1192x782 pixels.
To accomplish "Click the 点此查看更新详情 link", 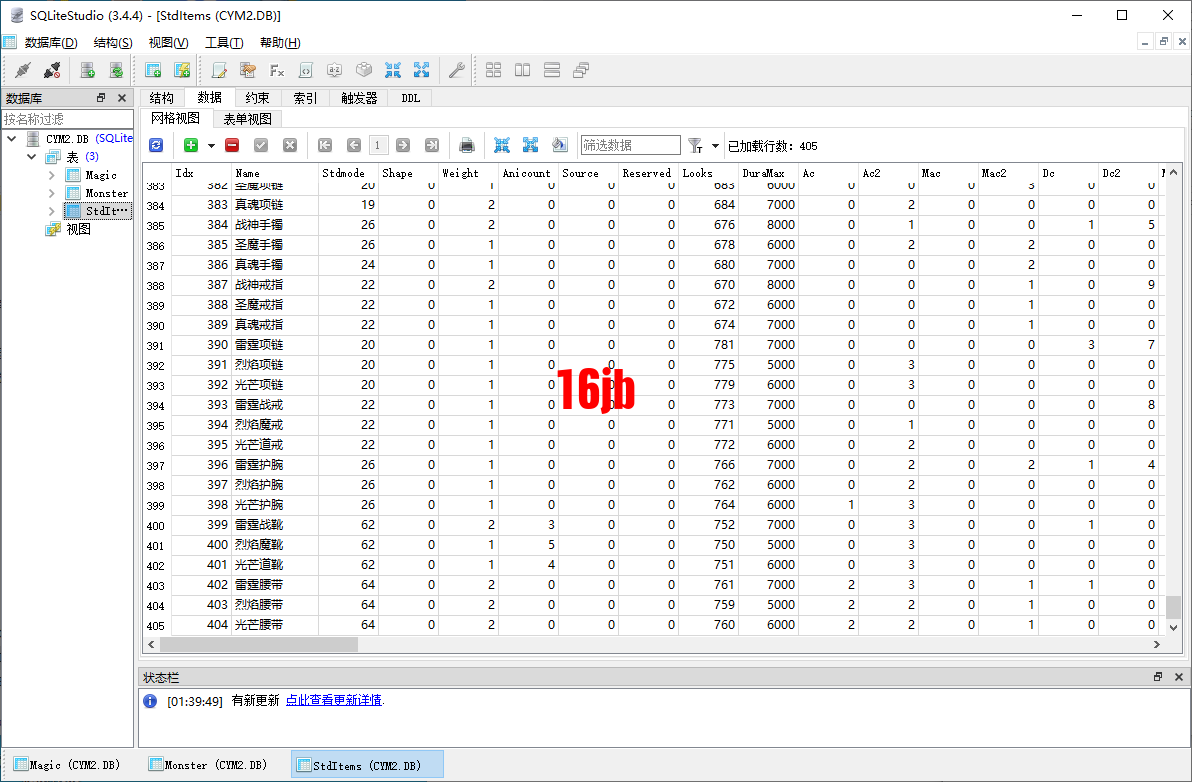I will (x=333, y=700).
